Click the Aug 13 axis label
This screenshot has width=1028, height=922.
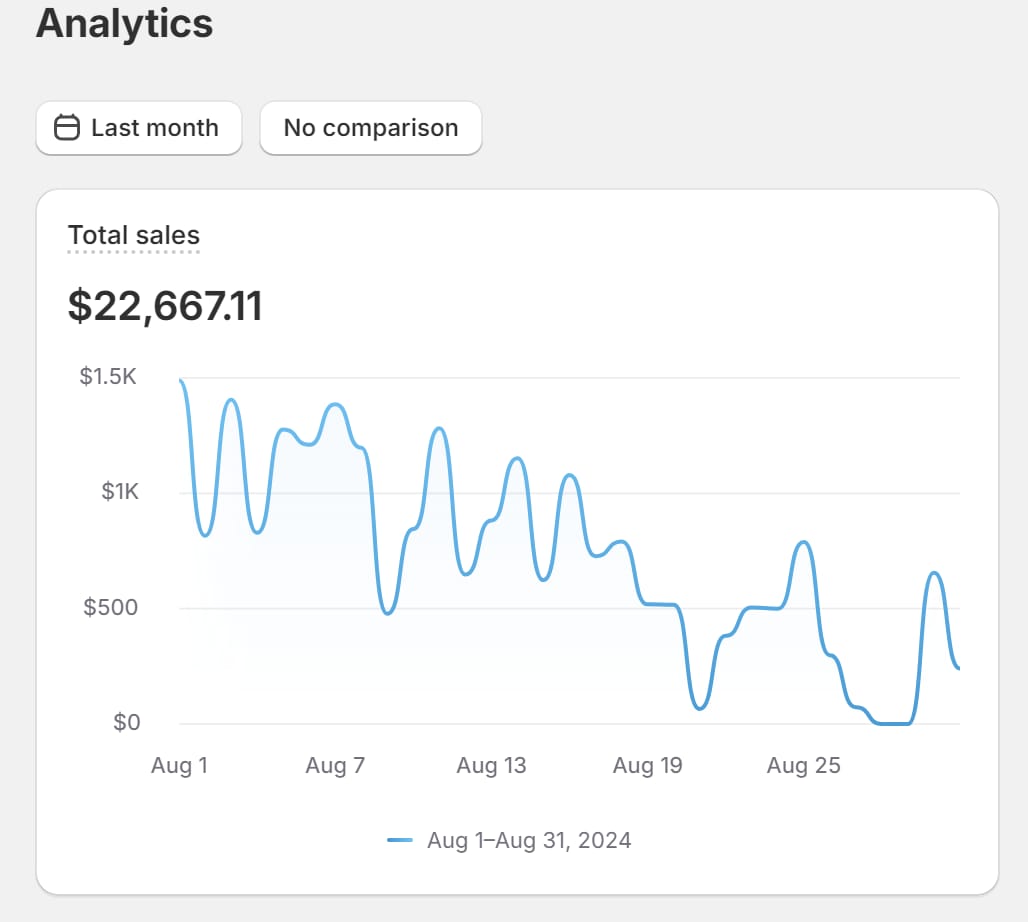coord(491,765)
